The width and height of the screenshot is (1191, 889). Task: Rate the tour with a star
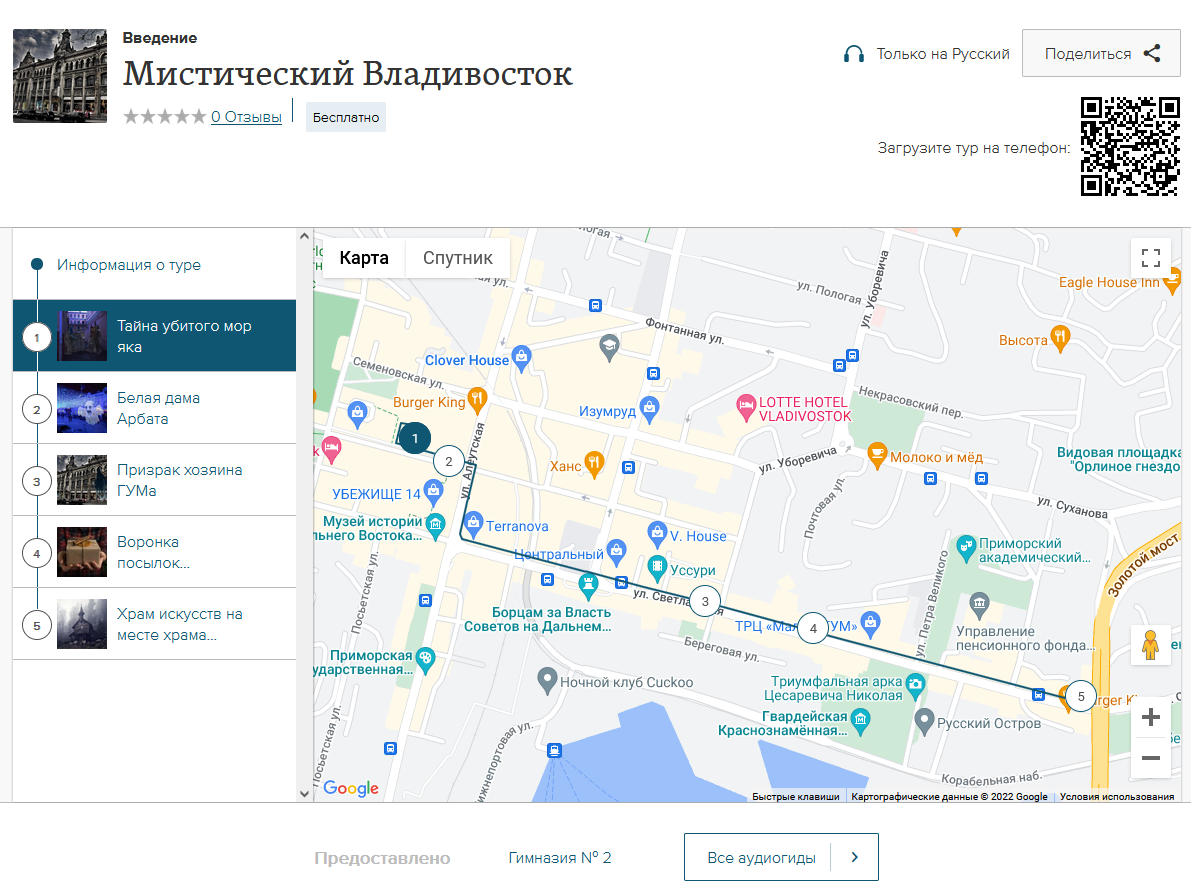click(x=164, y=116)
